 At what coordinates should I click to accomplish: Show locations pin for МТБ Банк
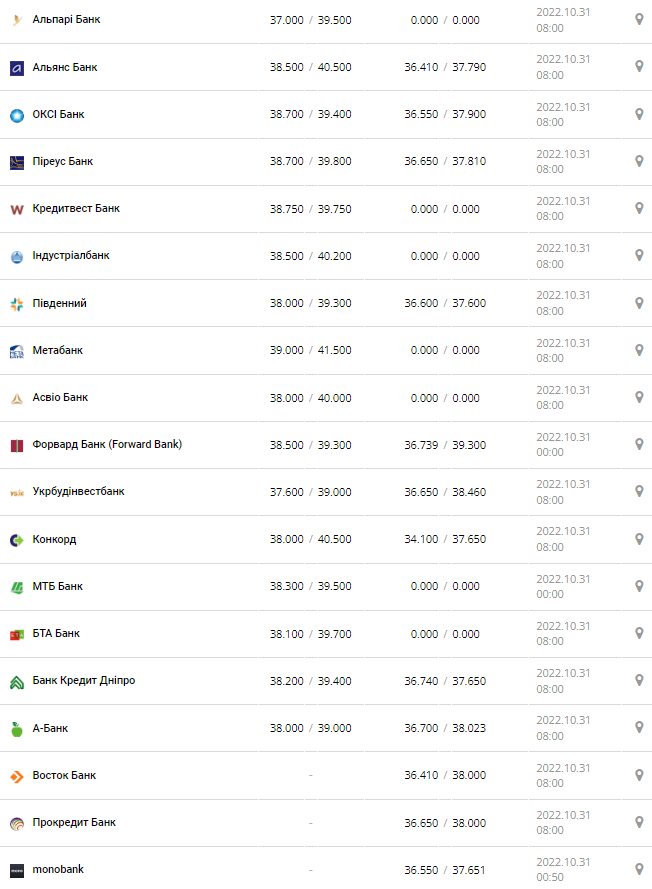pyautogui.click(x=639, y=585)
